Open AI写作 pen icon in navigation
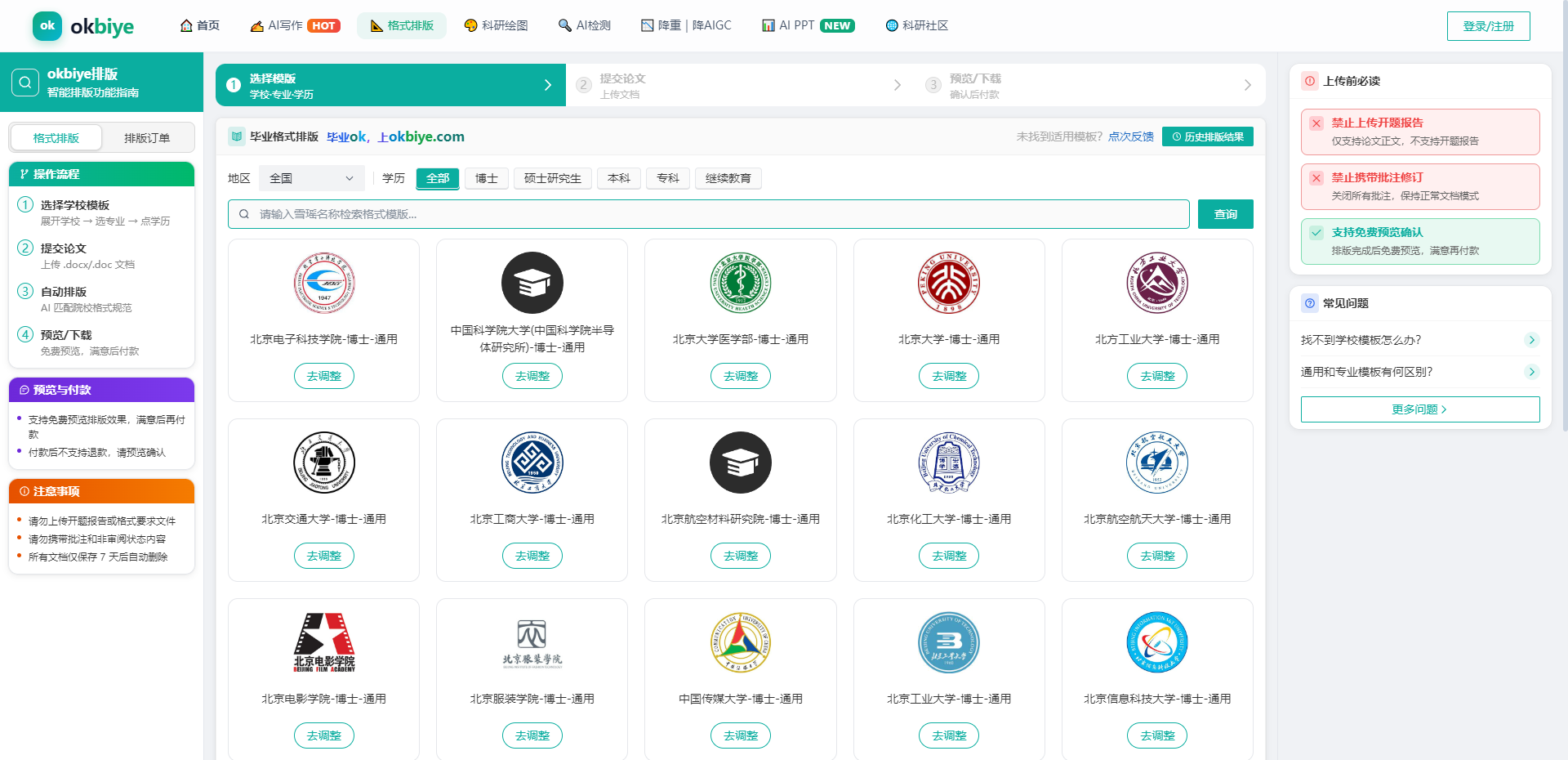The height and width of the screenshot is (760, 1568). pyautogui.click(x=257, y=25)
